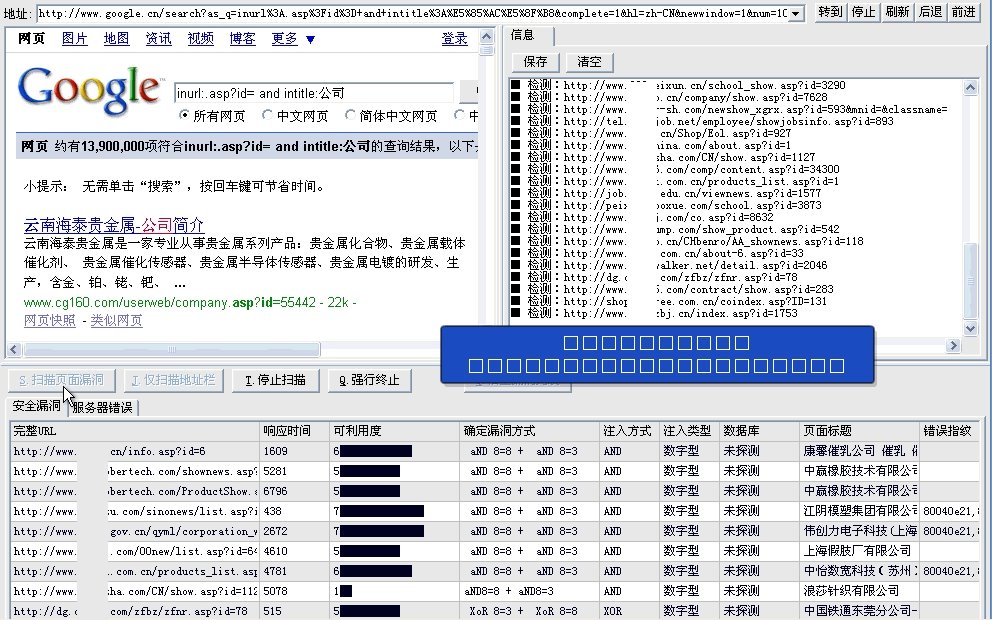This screenshot has width=992, height=620.
Task: Click into the address URL field
Action: [412, 13]
